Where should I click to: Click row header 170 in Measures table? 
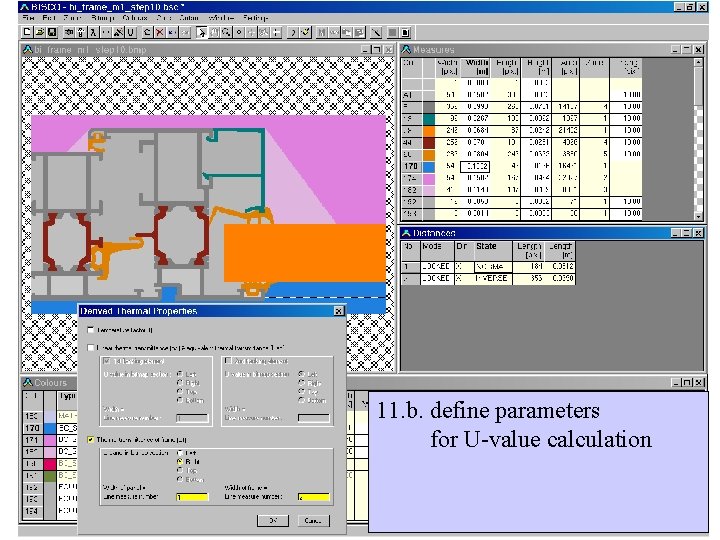411,166
